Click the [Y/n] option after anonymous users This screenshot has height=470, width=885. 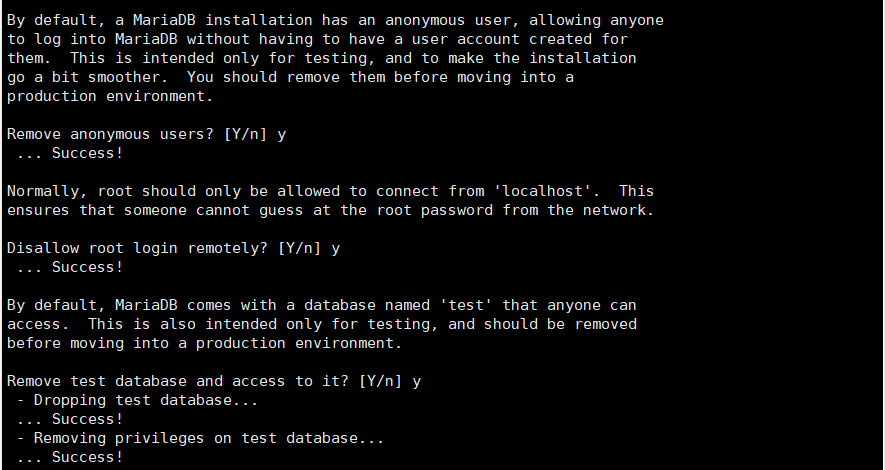pyautogui.click(x=246, y=135)
